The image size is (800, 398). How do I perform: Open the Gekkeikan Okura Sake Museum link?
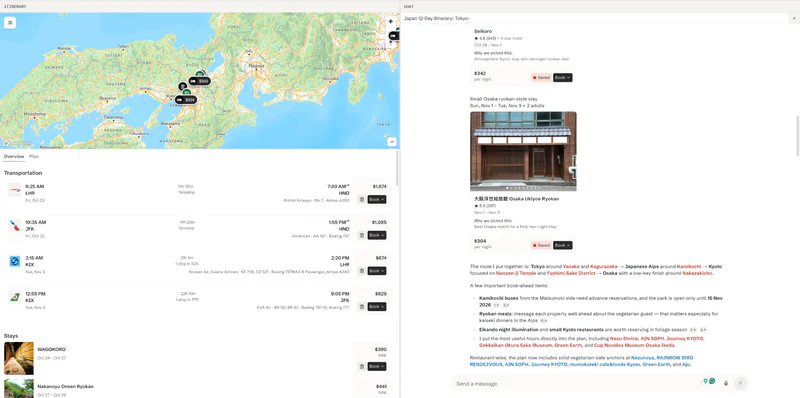pyautogui.click(x=515, y=345)
